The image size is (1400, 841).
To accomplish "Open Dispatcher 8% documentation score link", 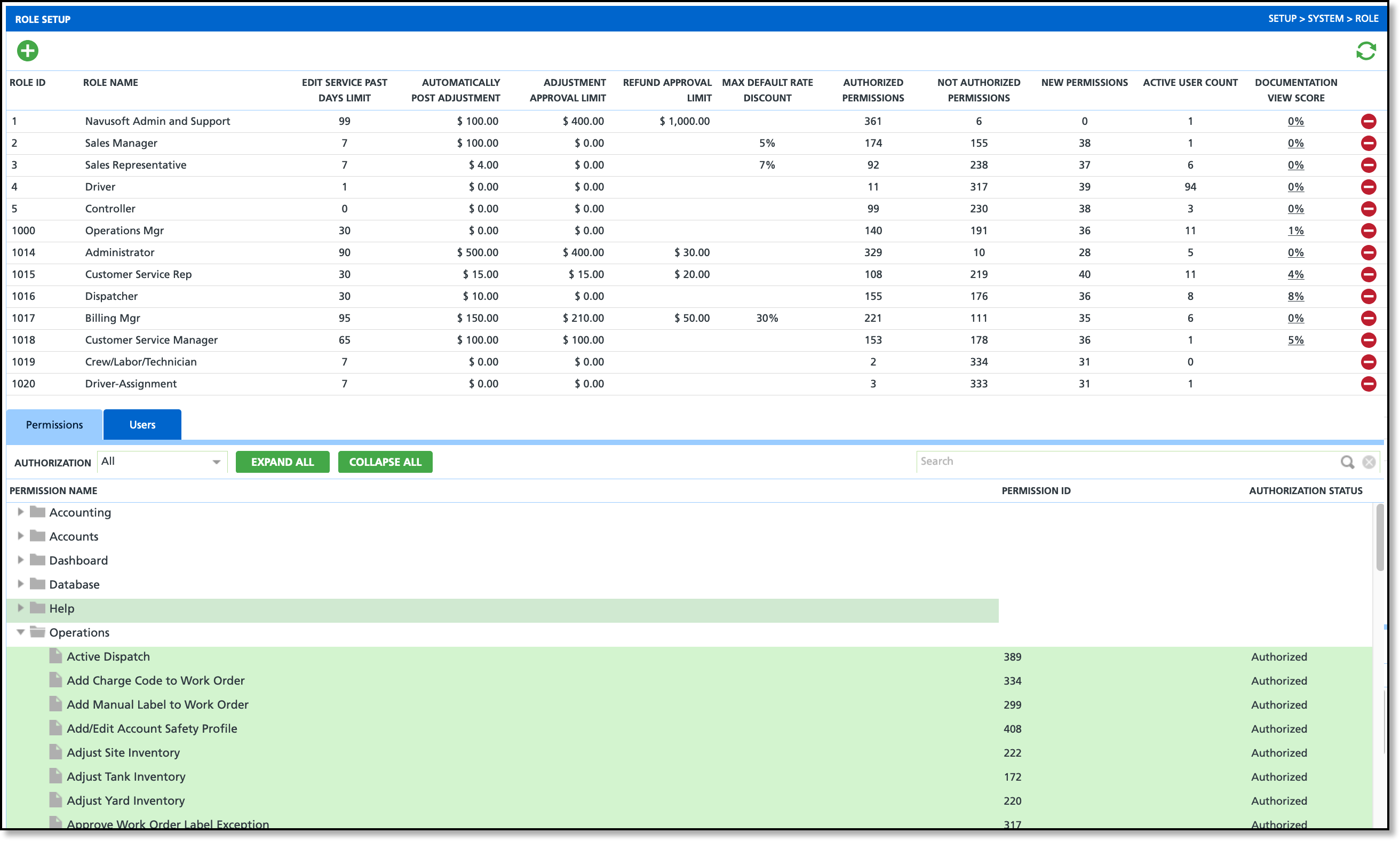I will [1295, 296].
